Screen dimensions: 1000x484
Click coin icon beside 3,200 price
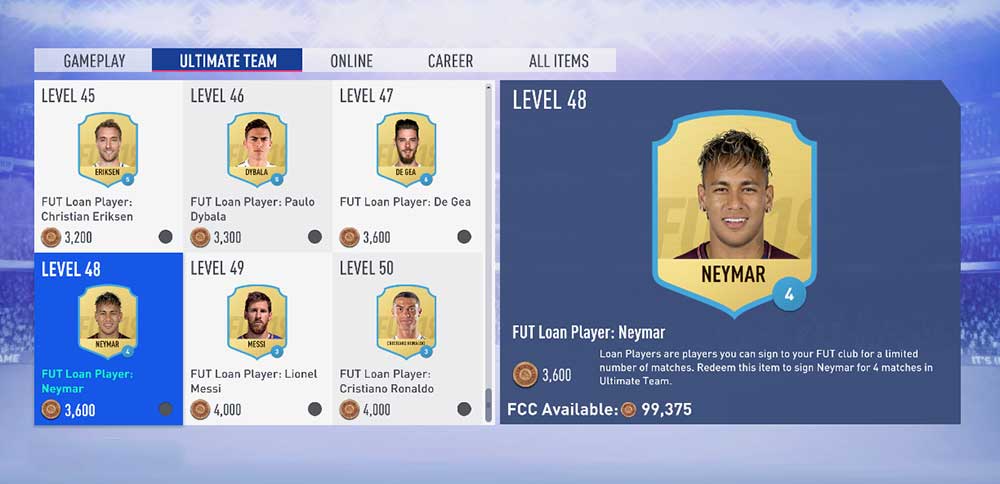[x=51, y=237]
